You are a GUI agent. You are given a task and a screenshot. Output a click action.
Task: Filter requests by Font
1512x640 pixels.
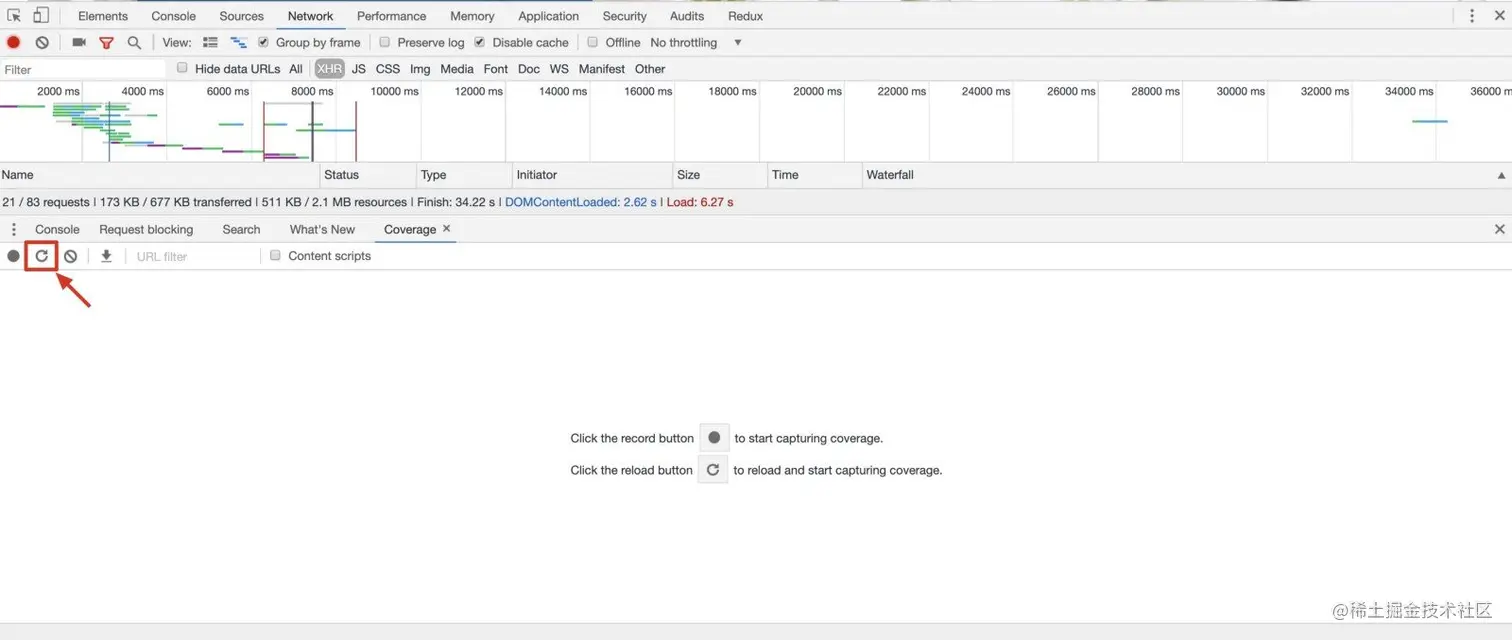point(496,69)
